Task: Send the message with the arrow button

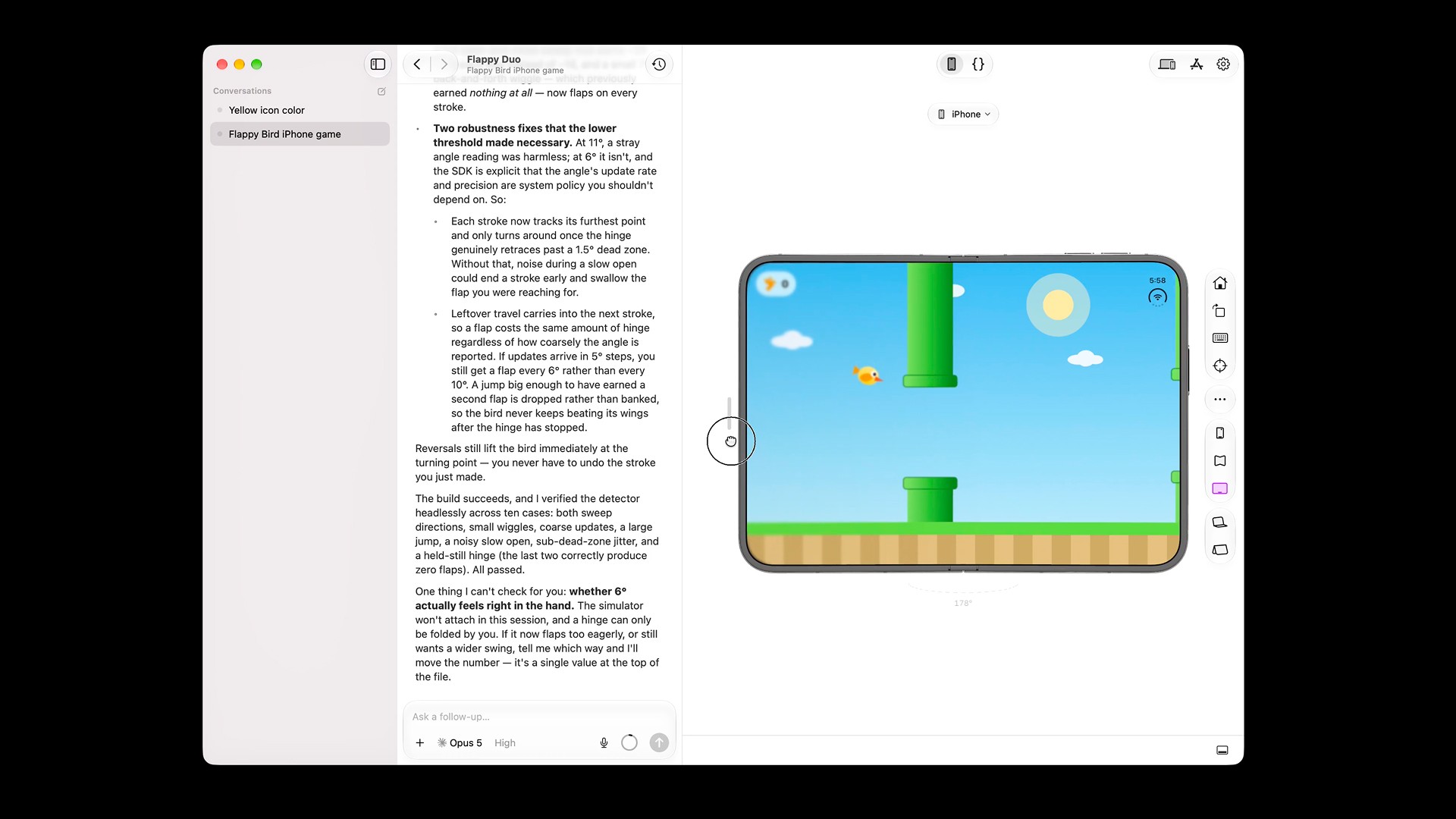Action: [x=660, y=743]
